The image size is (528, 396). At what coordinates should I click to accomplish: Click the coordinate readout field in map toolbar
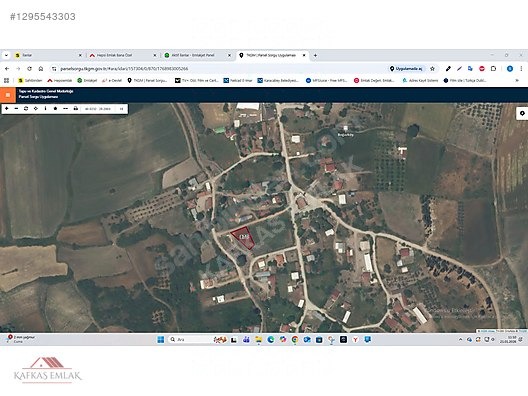[x=98, y=109]
